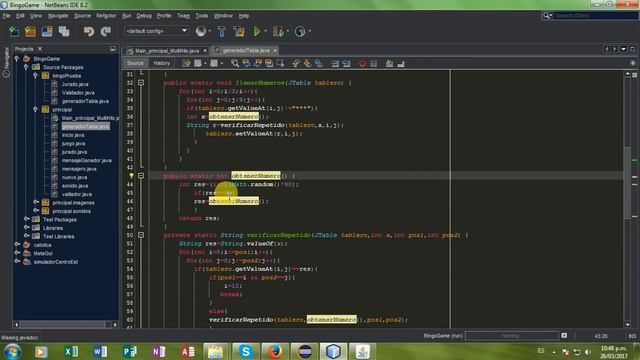The width and height of the screenshot is (640, 360).
Task: Toggle highlight search icon in editor toolbar
Action: click(269, 63)
